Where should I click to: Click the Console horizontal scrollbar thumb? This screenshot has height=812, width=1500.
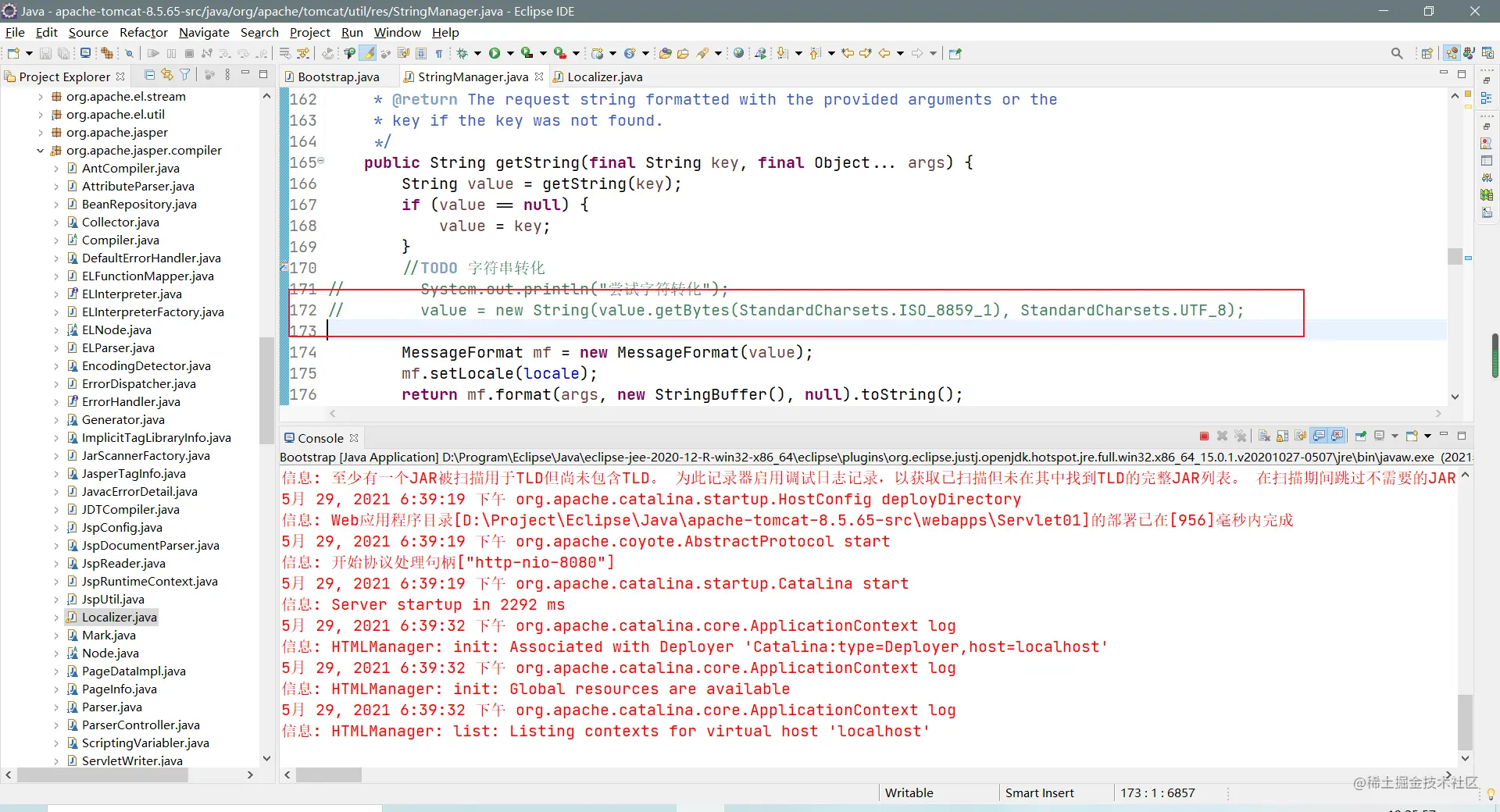329,775
